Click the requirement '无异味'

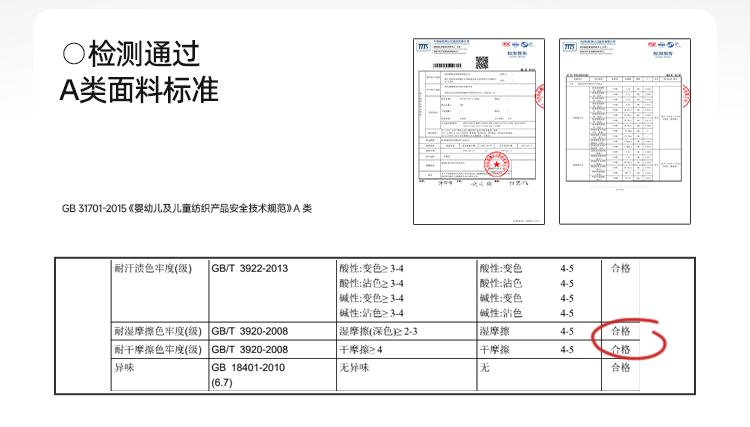pyautogui.click(x=354, y=368)
